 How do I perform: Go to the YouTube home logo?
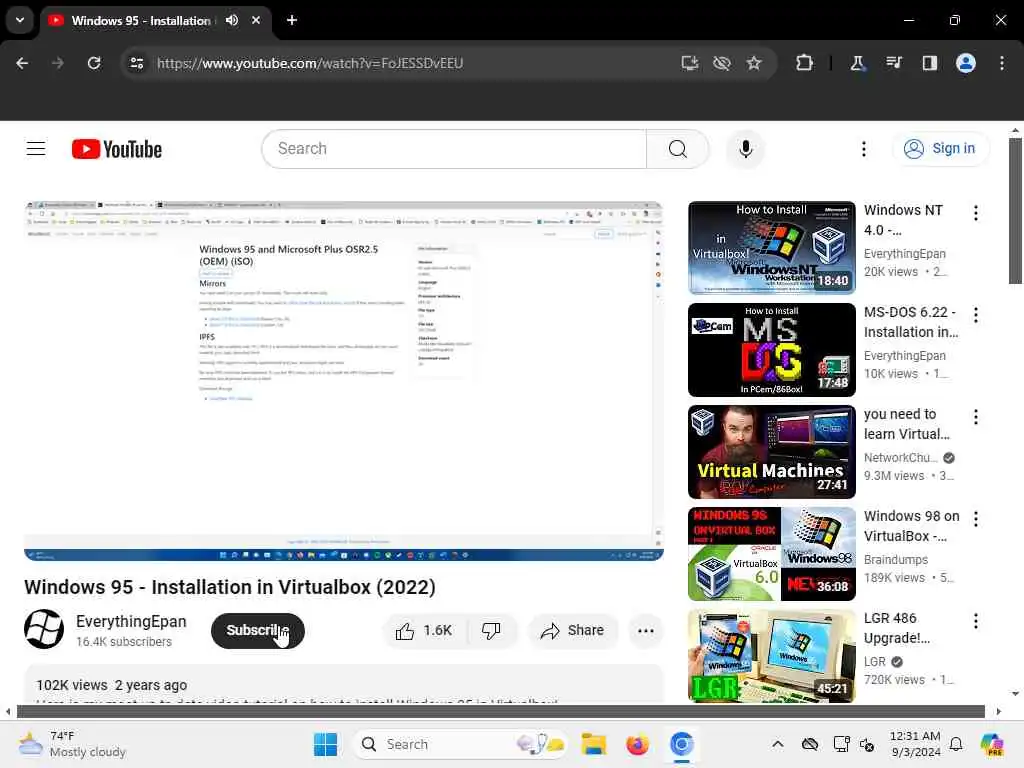pos(117,149)
